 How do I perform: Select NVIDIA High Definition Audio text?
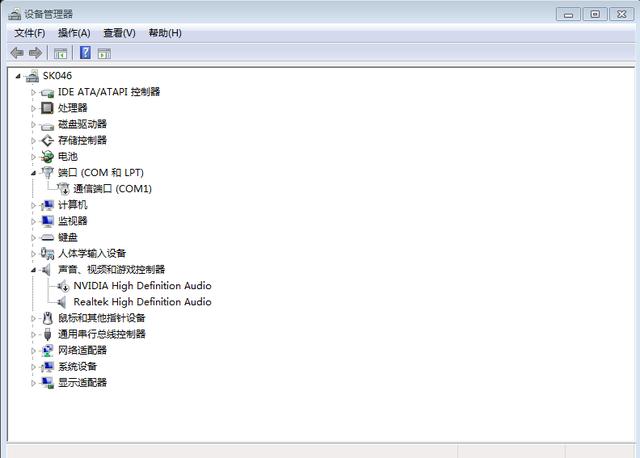[x=142, y=286]
